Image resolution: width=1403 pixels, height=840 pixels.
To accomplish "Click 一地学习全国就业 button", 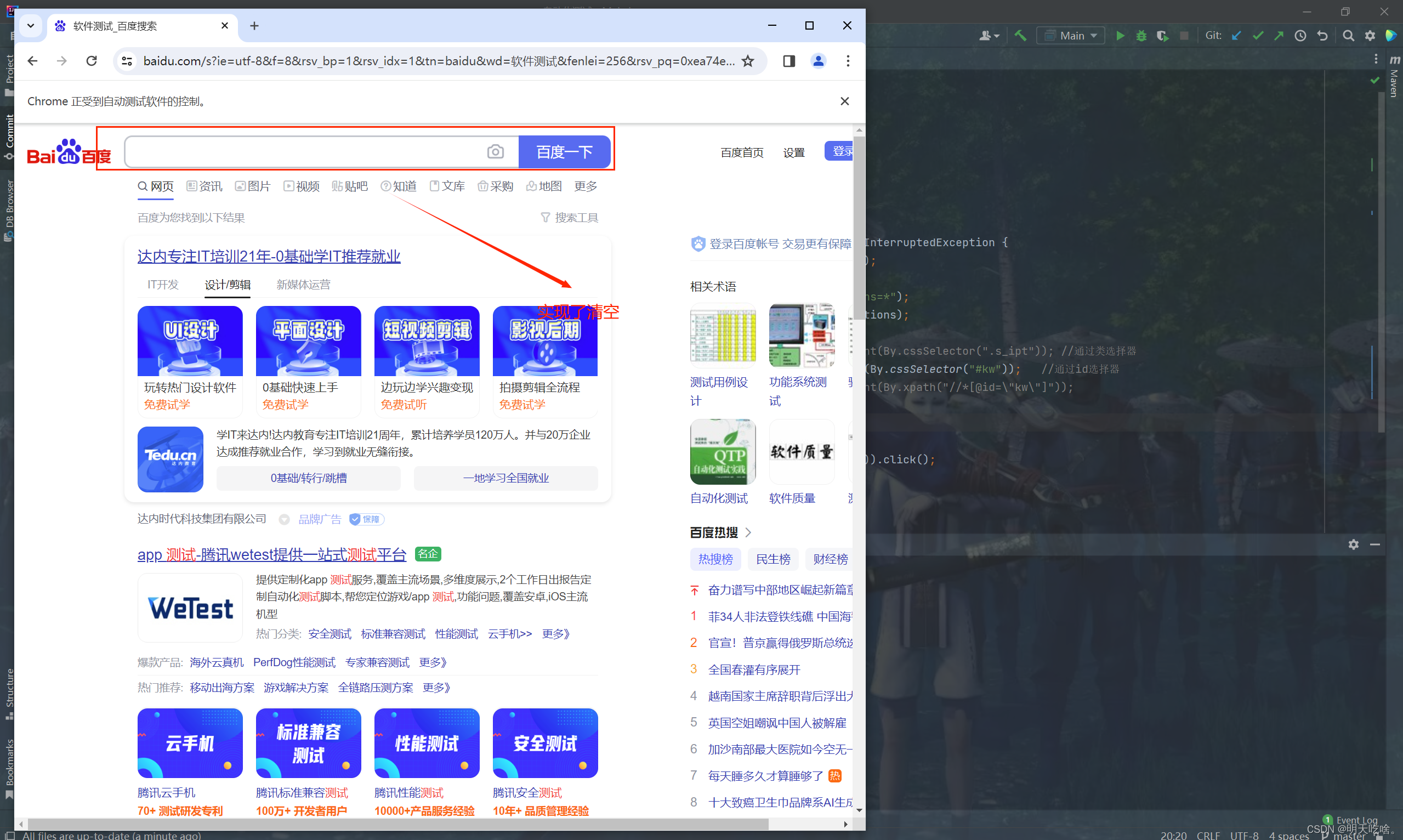I will [x=505, y=478].
